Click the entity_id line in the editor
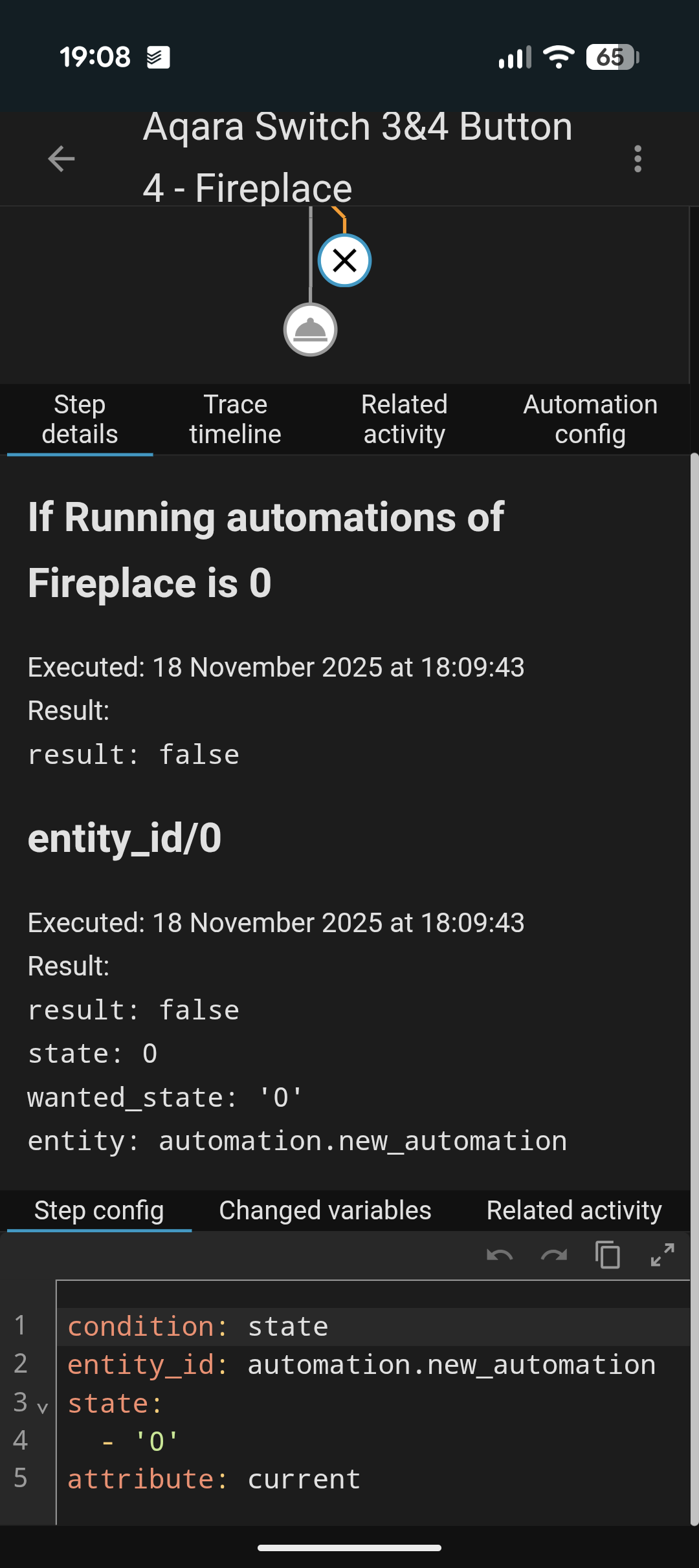Screen dimensions: 699x1568 click(361, 1365)
